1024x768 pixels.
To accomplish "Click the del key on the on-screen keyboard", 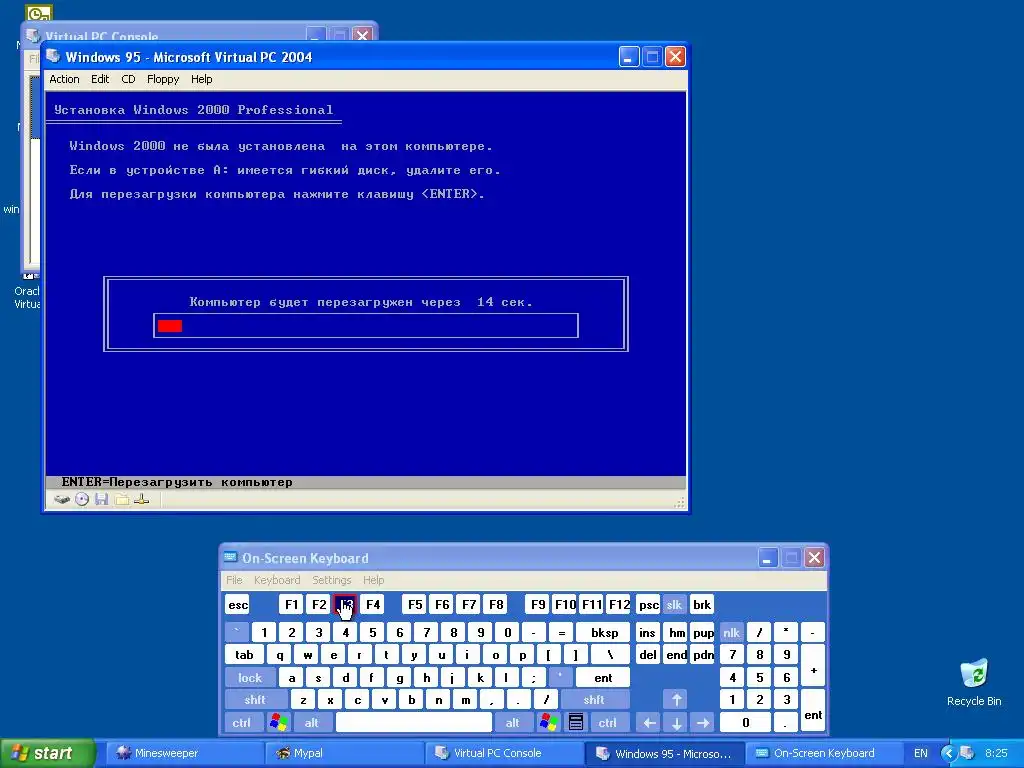I will (x=647, y=654).
